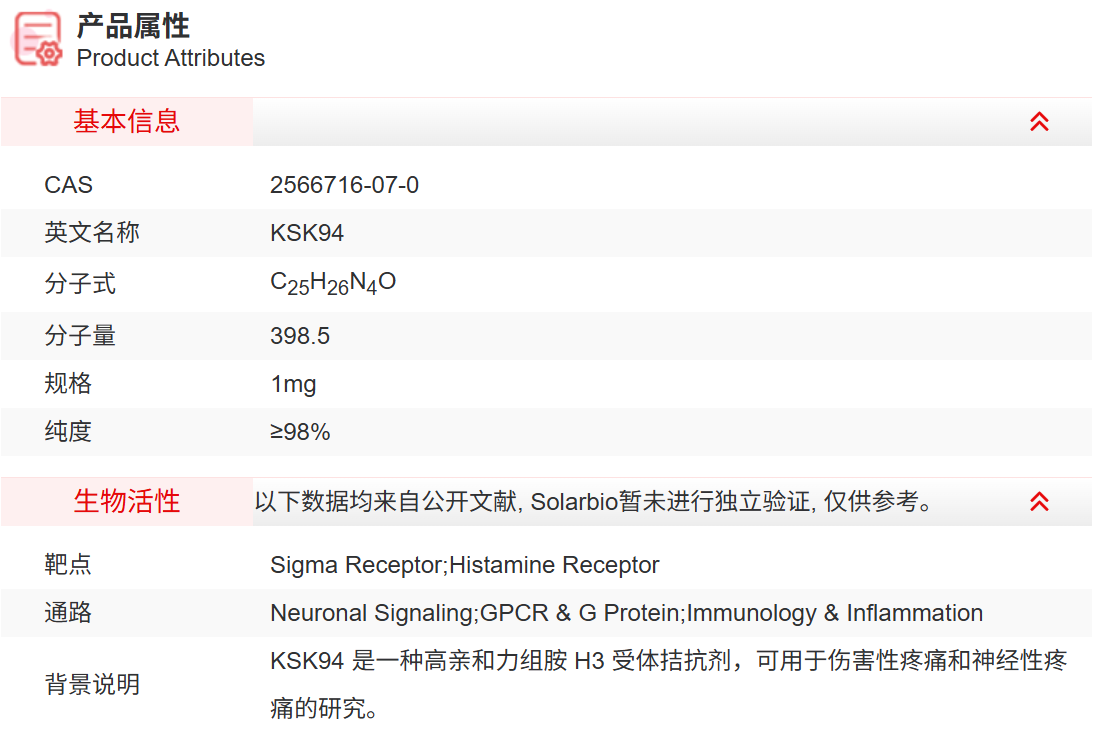Click the 背景说明 row label
The height and width of the screenshot is (750, 1104).
click(x=92, y=685)
